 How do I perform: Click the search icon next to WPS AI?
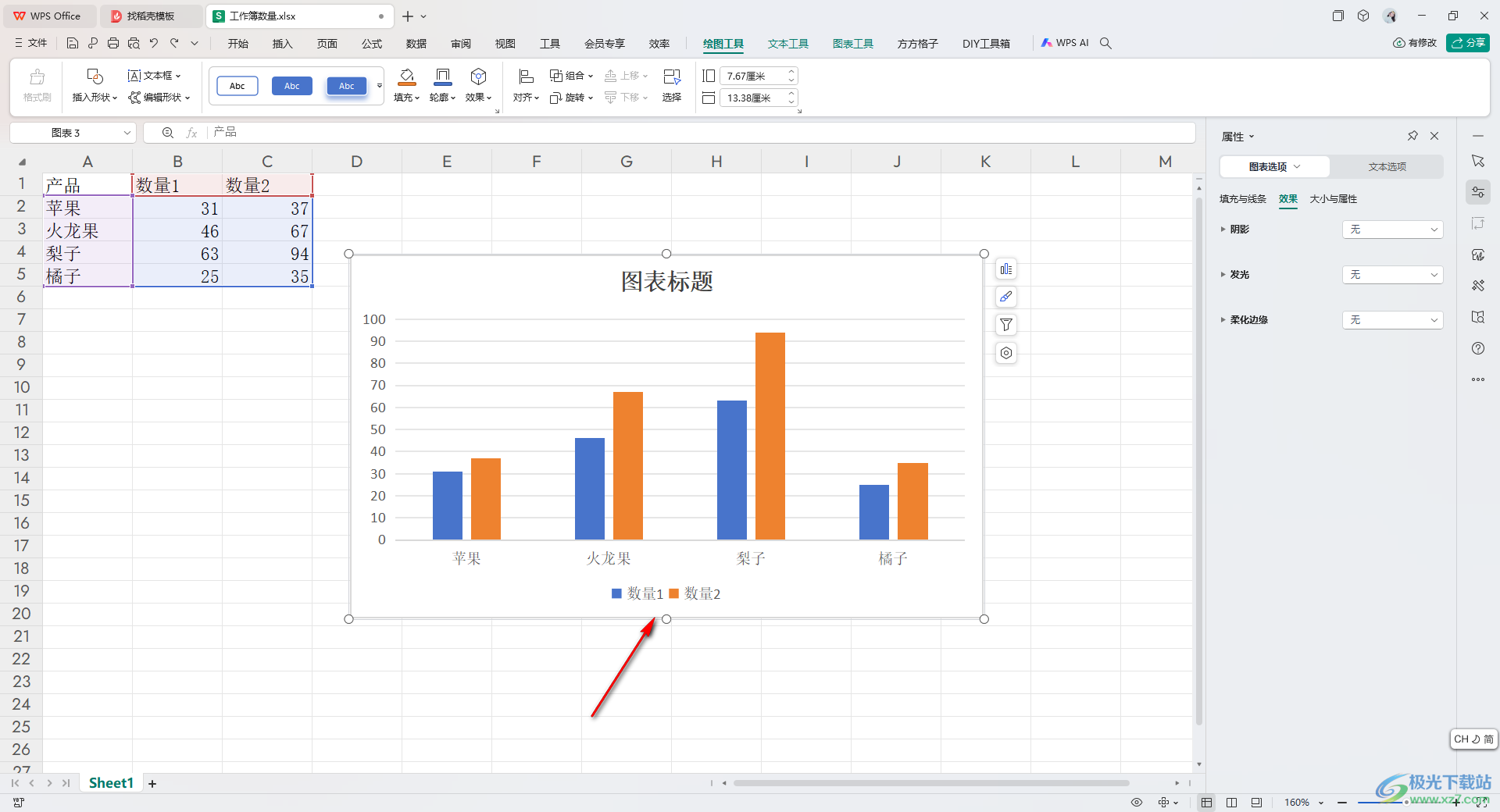[x=1105, y=44]
